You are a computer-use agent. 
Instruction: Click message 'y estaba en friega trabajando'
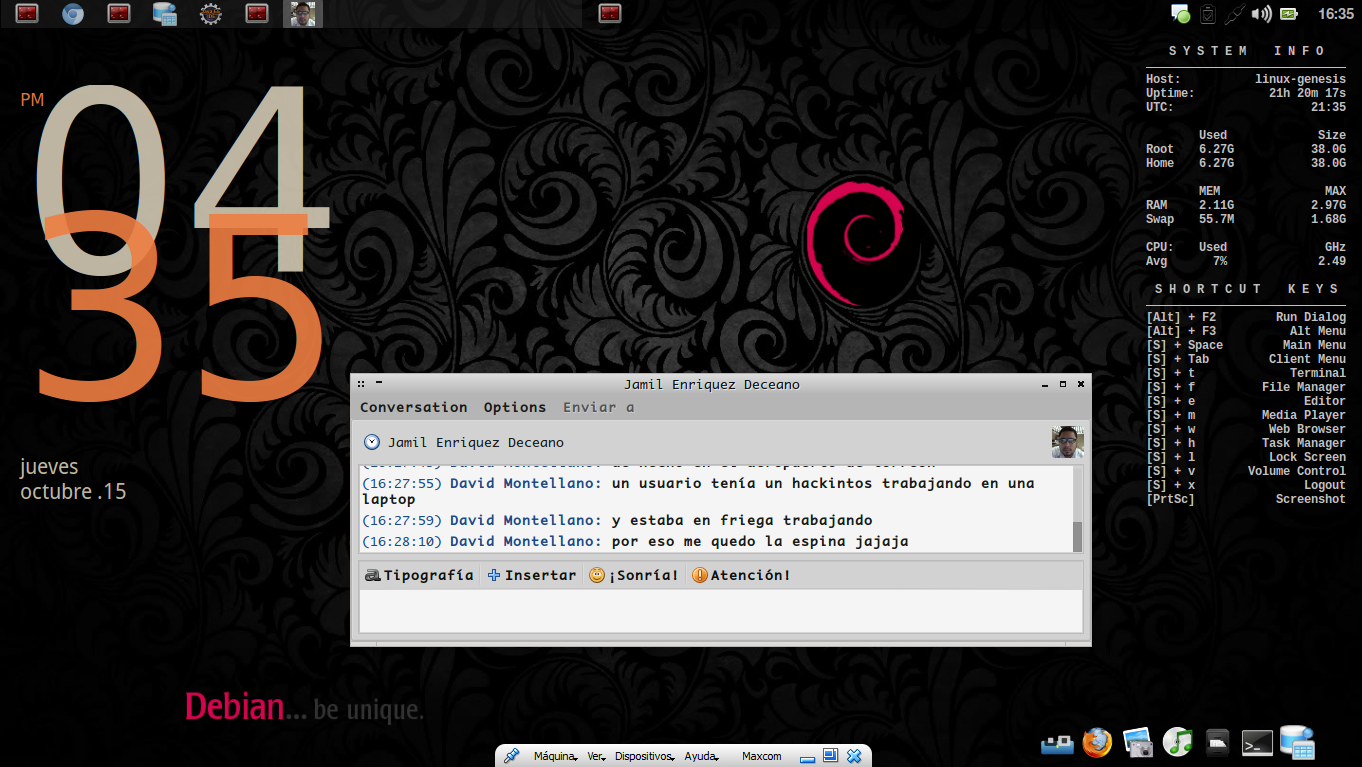742,520
